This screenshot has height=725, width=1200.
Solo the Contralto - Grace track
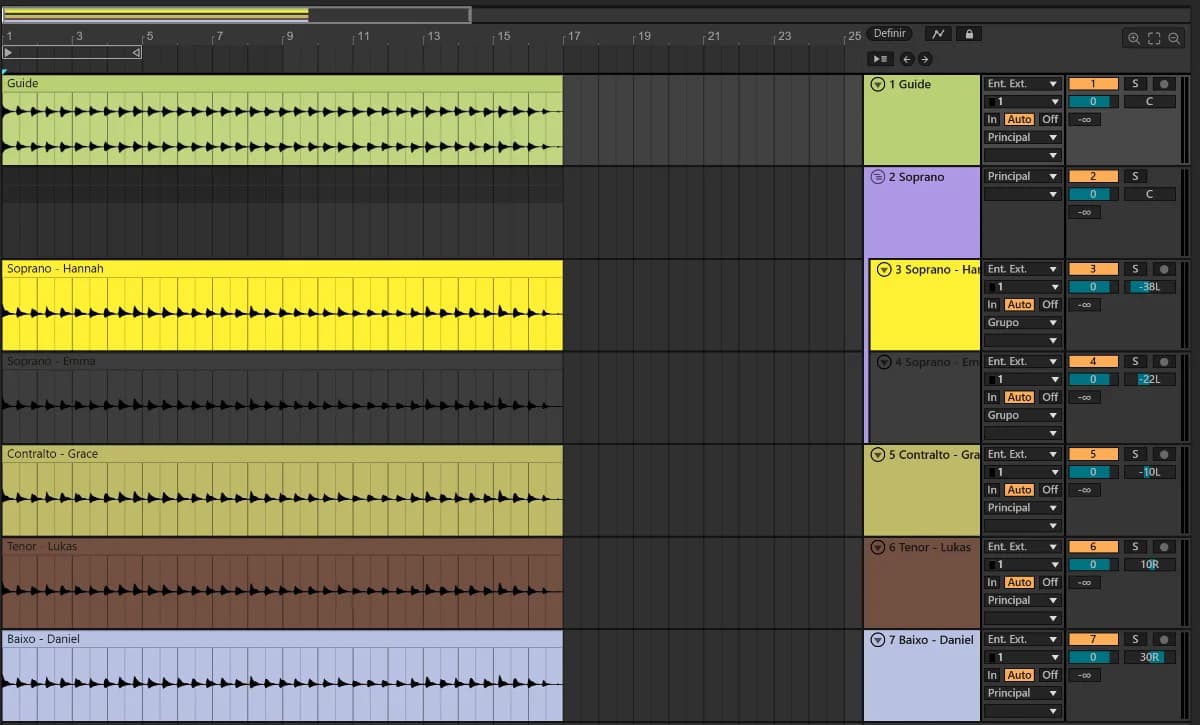point(1135,454)
